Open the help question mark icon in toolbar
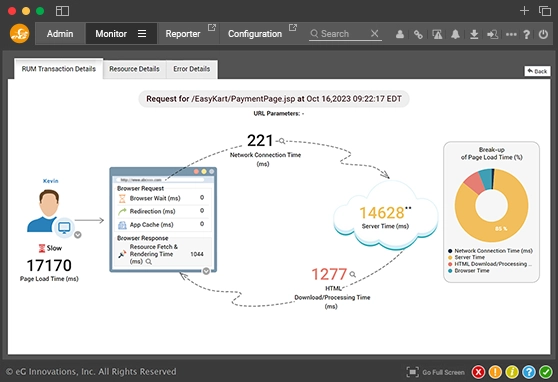The image size is (558, 382). coord(527,34)
